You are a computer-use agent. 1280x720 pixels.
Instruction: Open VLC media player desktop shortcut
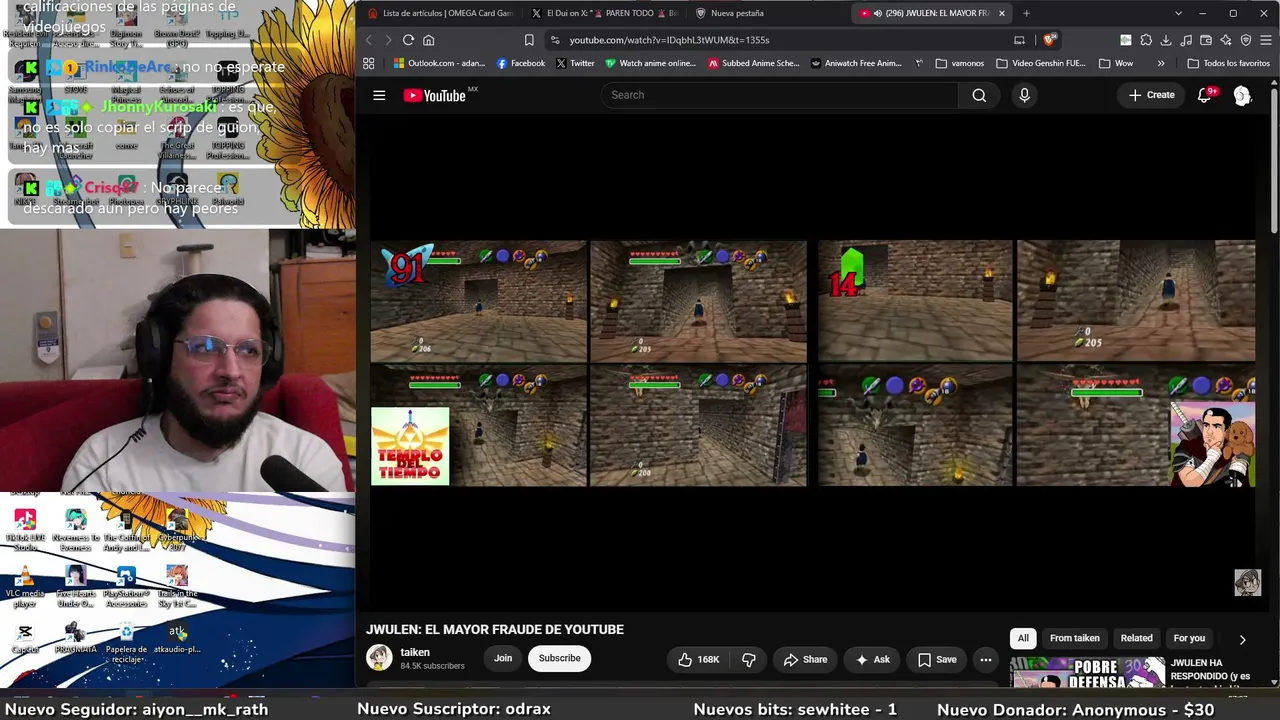25,587
